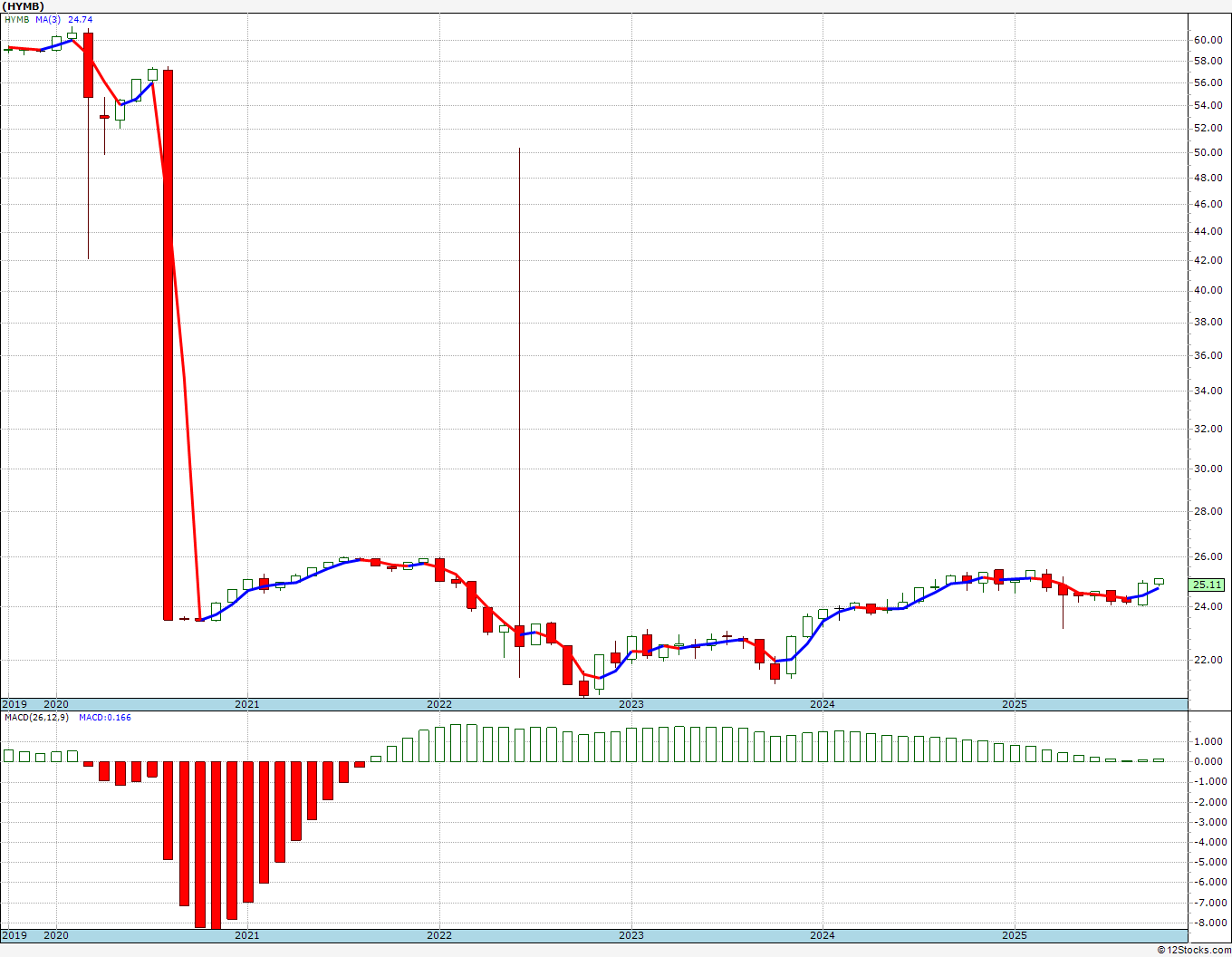The width and height of the screenshot is (1232, 957).
Task: Click the 25.11 current price tag
Action: point(1208,585)
